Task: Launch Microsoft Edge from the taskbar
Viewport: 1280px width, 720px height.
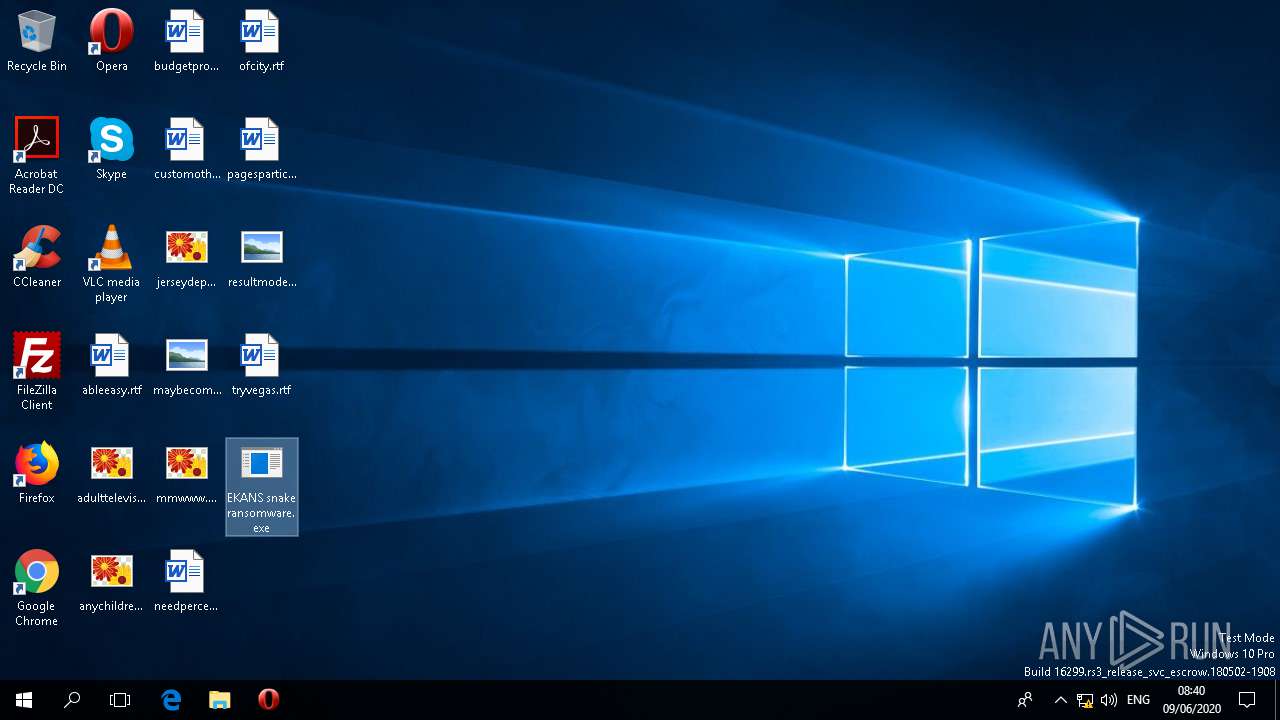Action: pos(171,700)
